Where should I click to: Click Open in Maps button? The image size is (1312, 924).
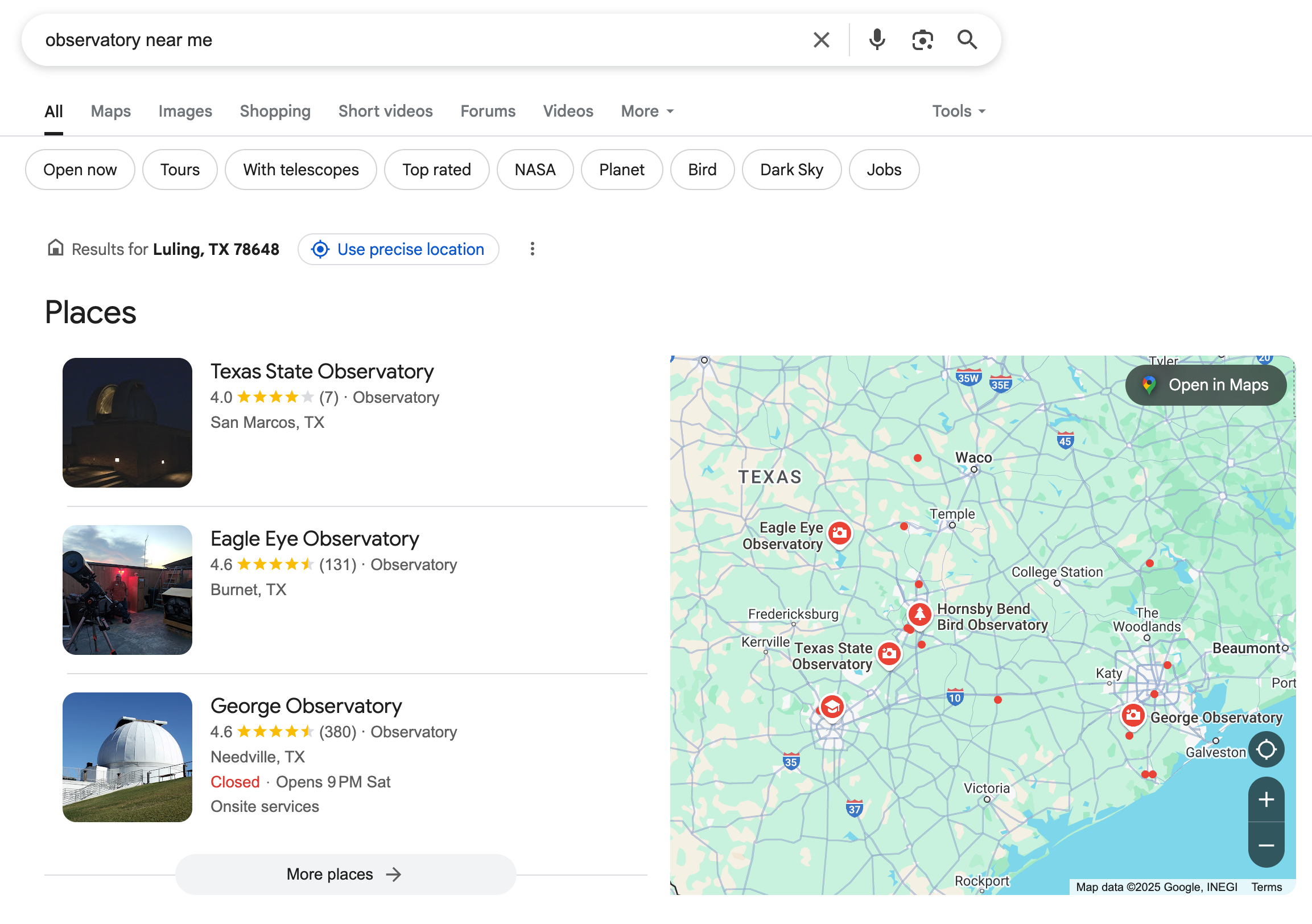1206,385
